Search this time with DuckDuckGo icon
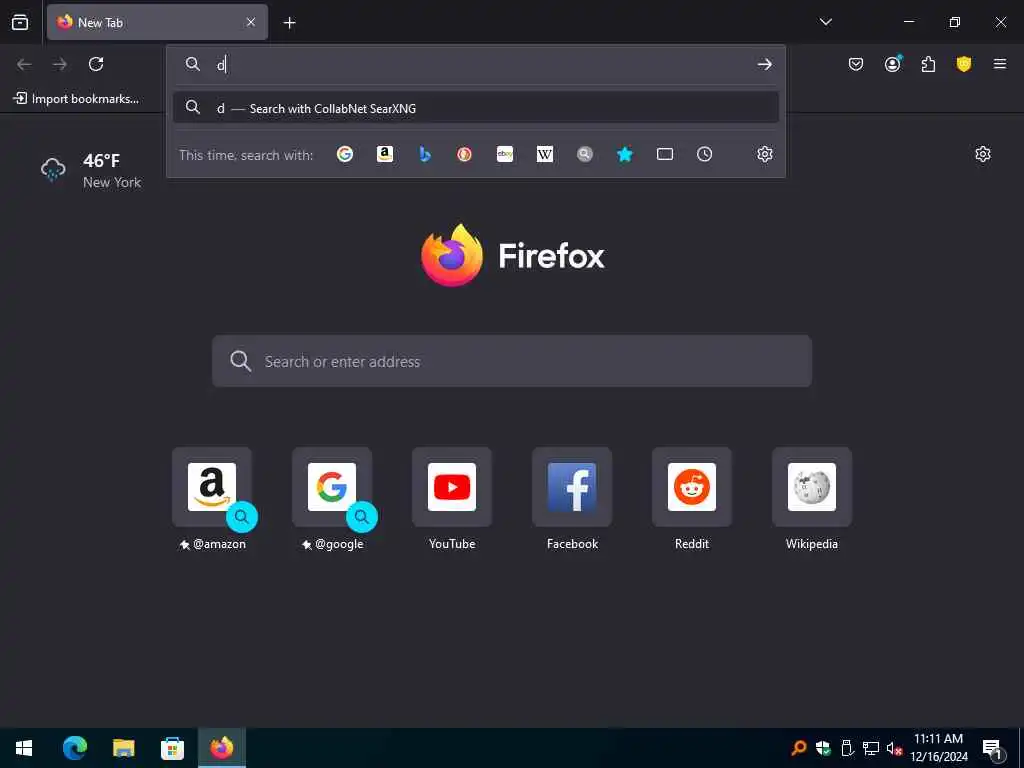 point(464,154)
